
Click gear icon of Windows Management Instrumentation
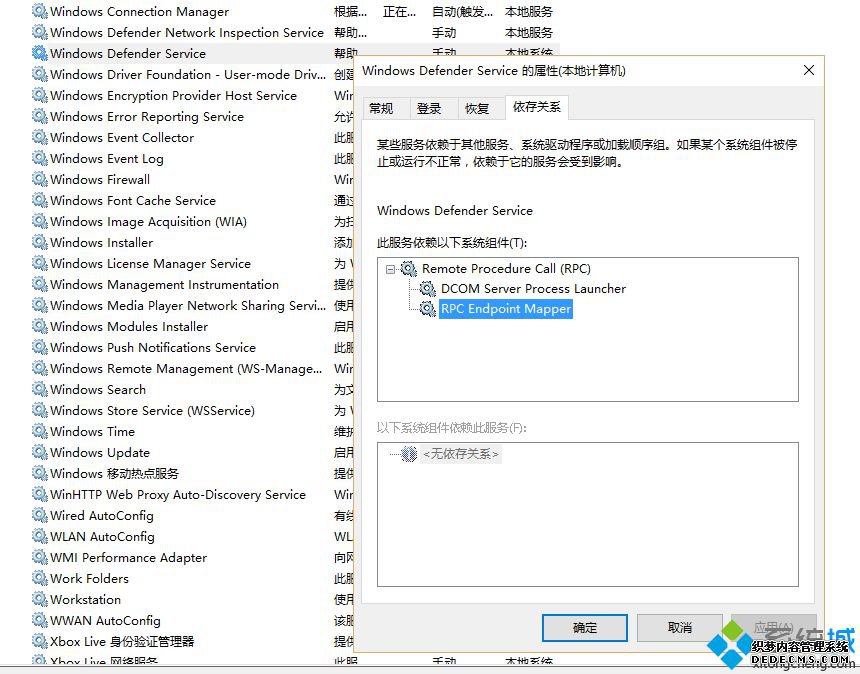tap(39, 285)
